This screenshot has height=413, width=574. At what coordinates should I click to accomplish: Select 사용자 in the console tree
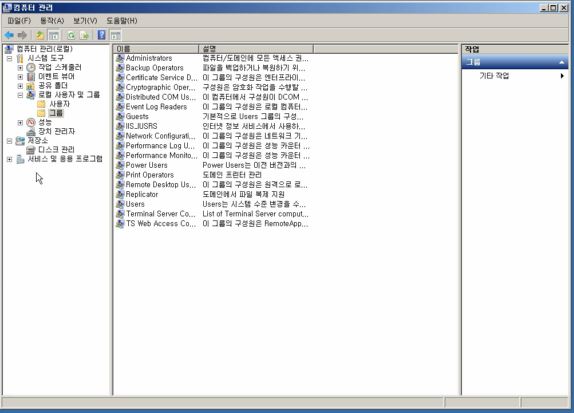point(60,104)
